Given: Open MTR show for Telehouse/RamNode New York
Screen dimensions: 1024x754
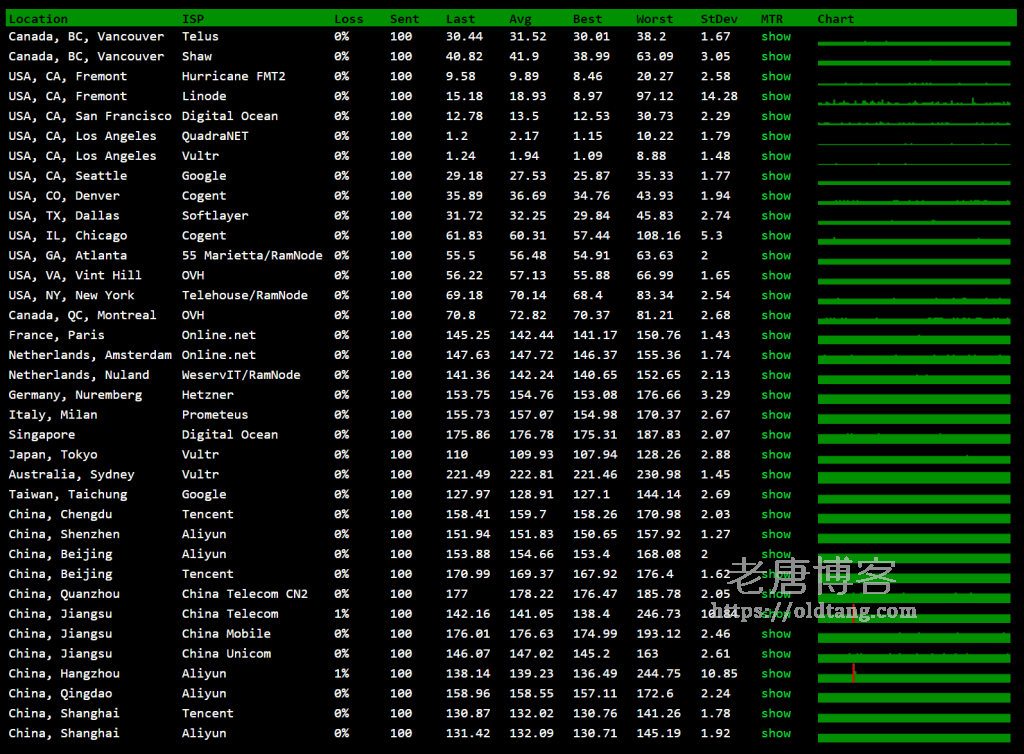Looking at the screenshot, I should point(775,296).
